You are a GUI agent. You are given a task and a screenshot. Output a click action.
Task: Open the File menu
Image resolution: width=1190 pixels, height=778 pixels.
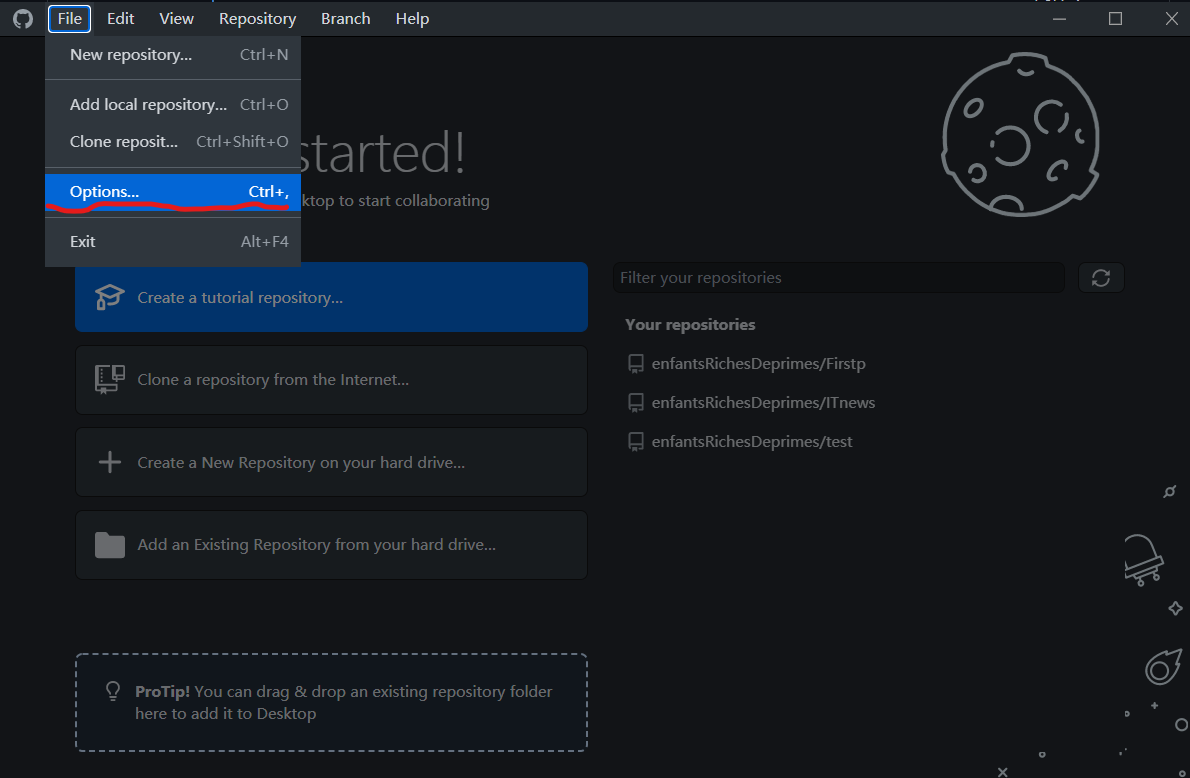click(x=70, y=18)
